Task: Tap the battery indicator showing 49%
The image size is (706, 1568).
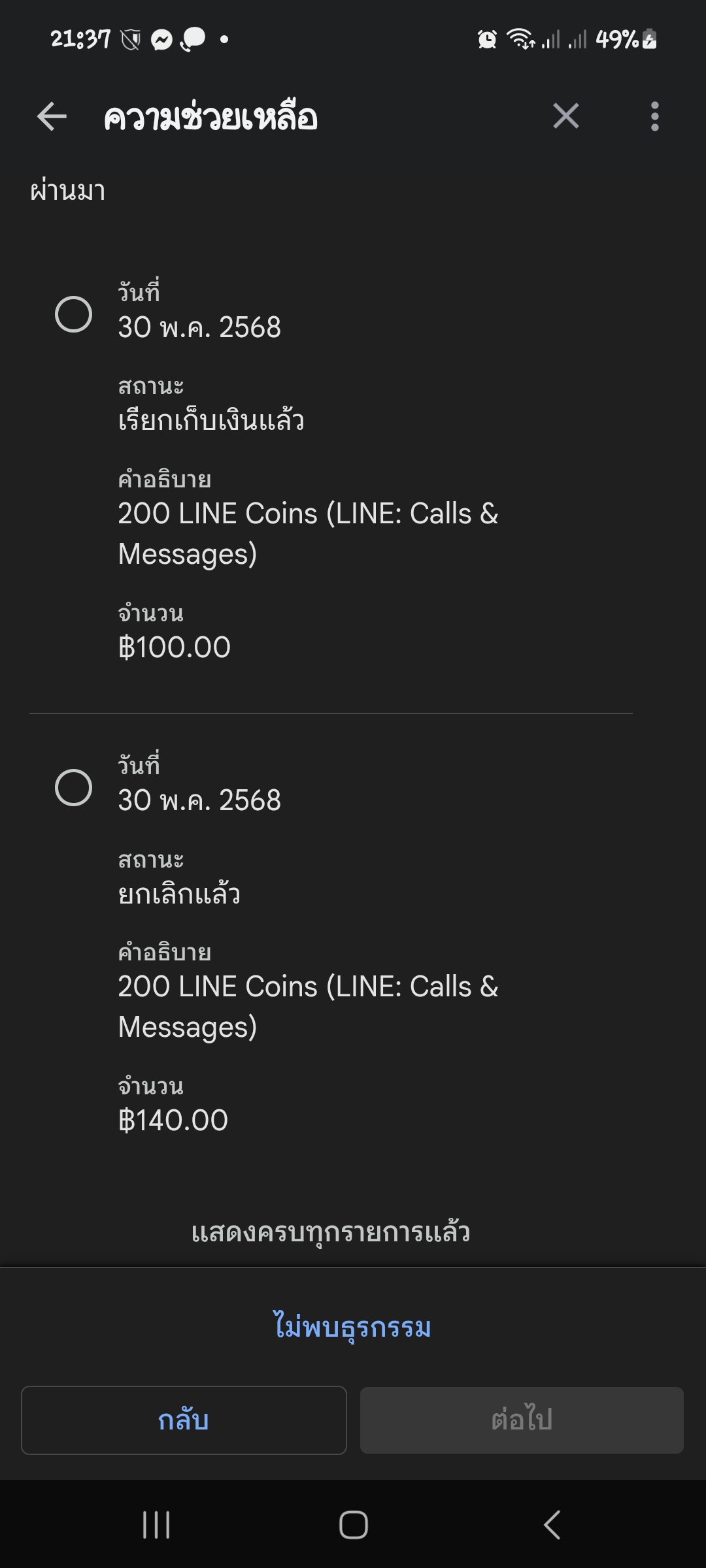Action: [626, 40]
